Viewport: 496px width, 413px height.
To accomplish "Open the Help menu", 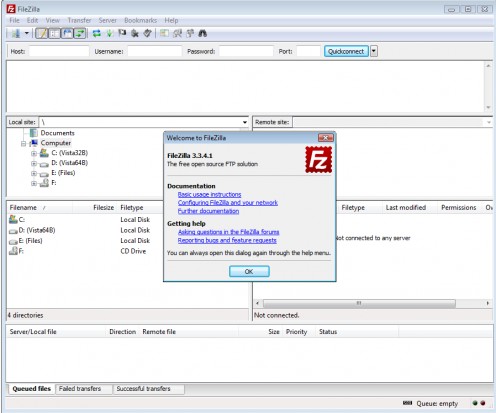I will pos(171,20).
